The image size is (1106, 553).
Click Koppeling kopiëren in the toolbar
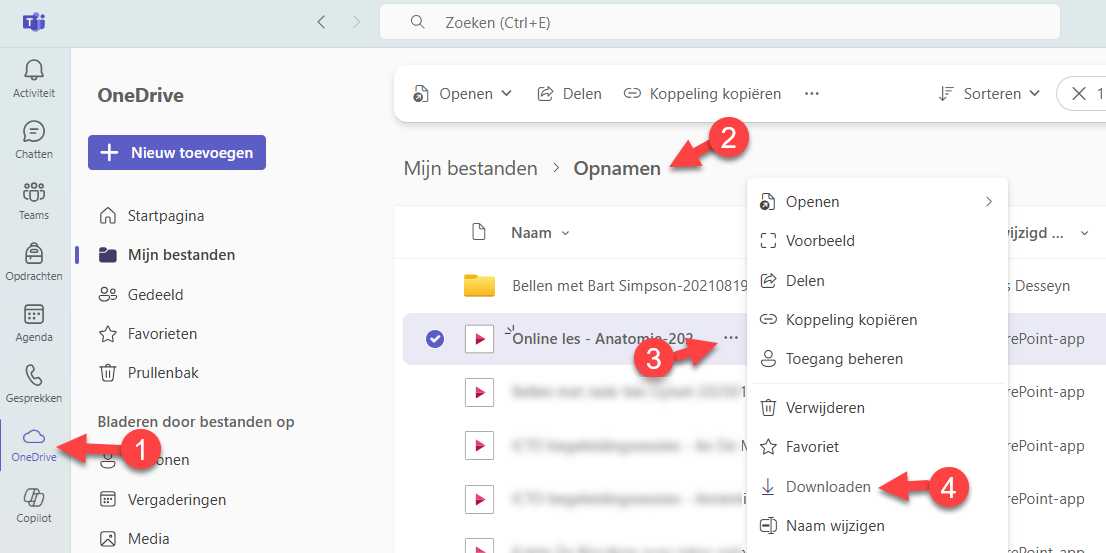[703, 94]
